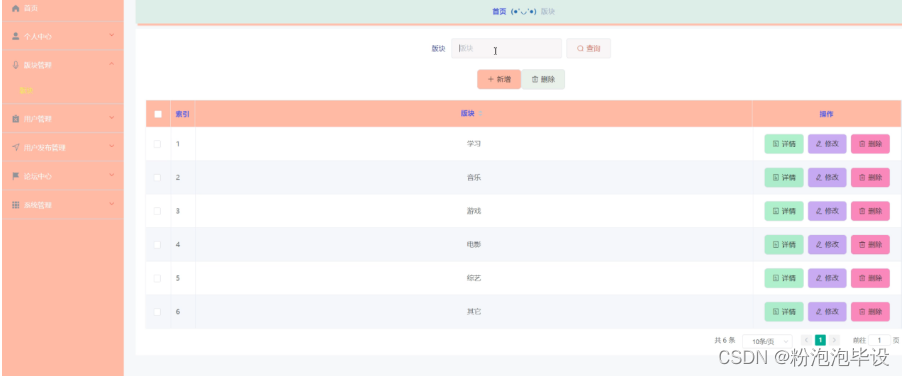The image size is (905, 376).
Task: Click the 游戏 cell in the table
Action: coord(474,211)
